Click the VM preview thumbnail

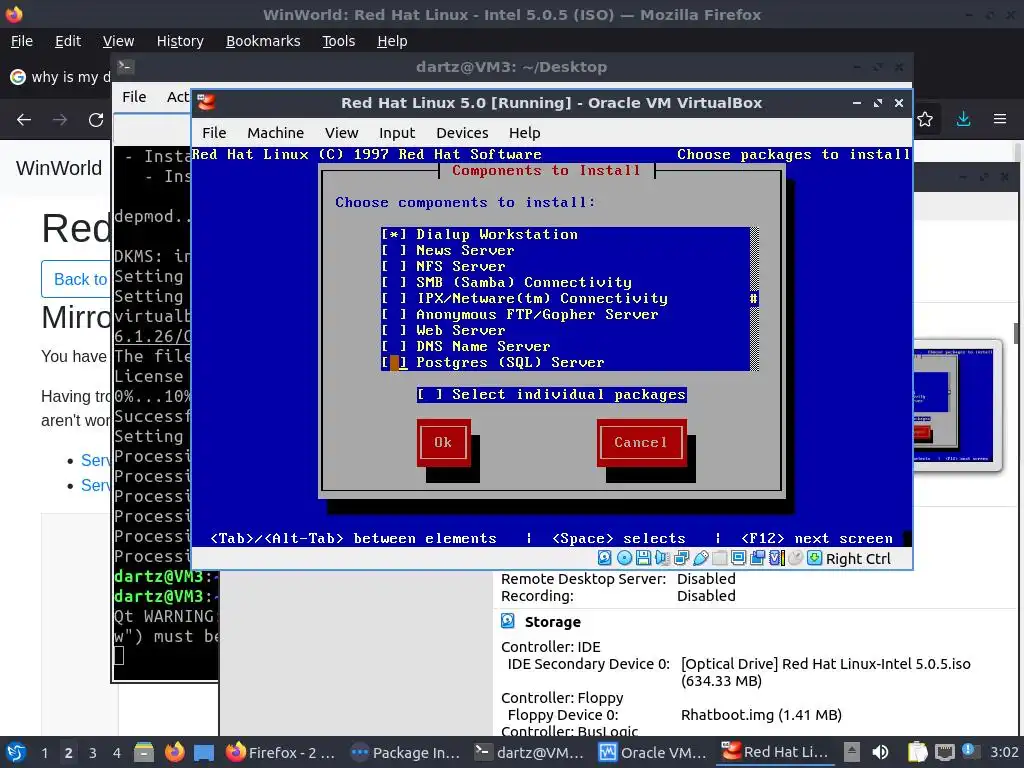point(954,405)
